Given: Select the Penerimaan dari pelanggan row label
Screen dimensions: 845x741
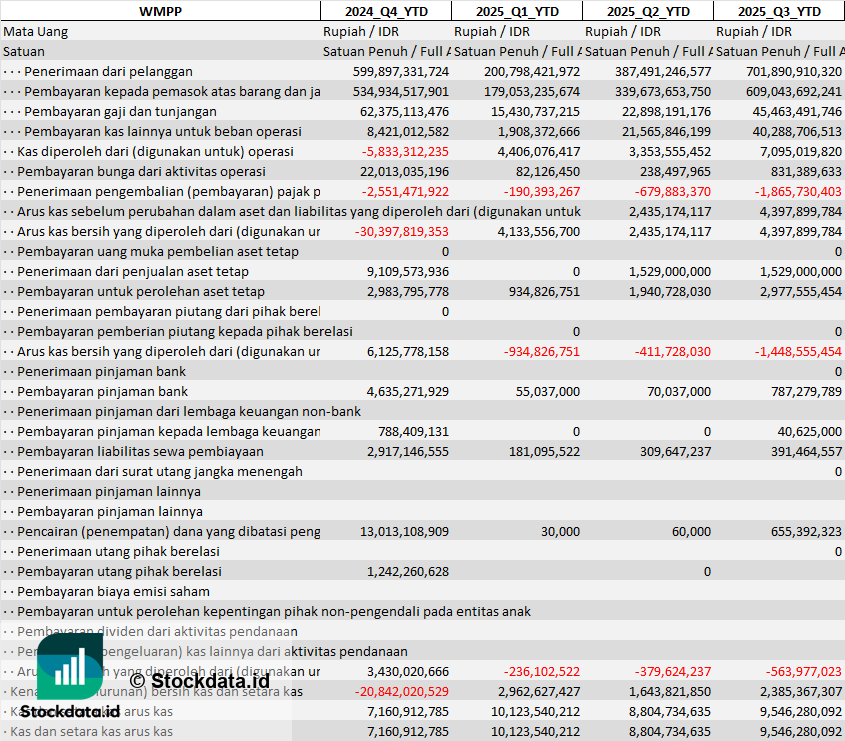Looking at the screenshot, I should [108, 71].
